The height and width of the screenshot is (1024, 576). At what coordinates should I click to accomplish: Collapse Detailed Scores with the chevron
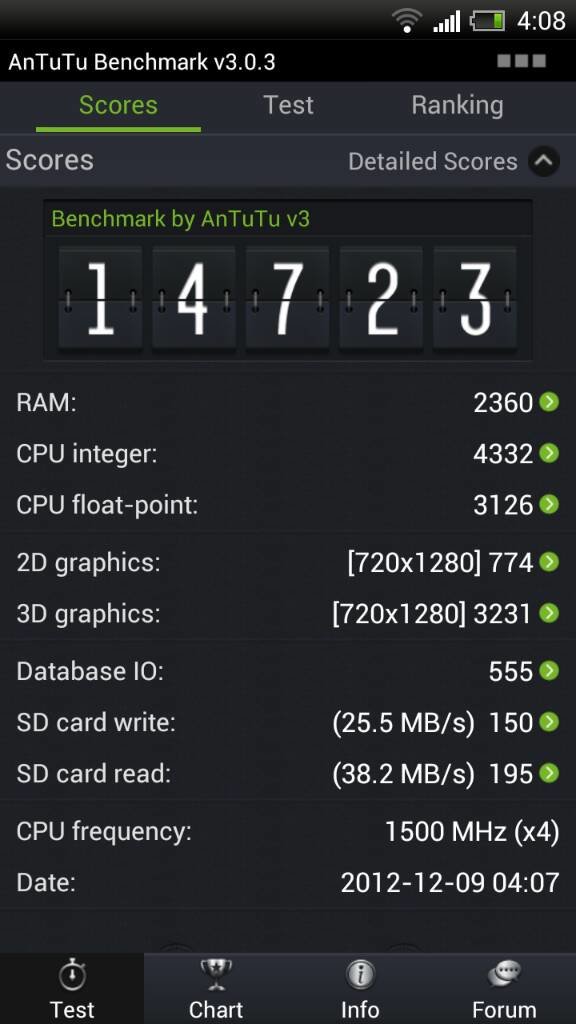click(544, 161)
